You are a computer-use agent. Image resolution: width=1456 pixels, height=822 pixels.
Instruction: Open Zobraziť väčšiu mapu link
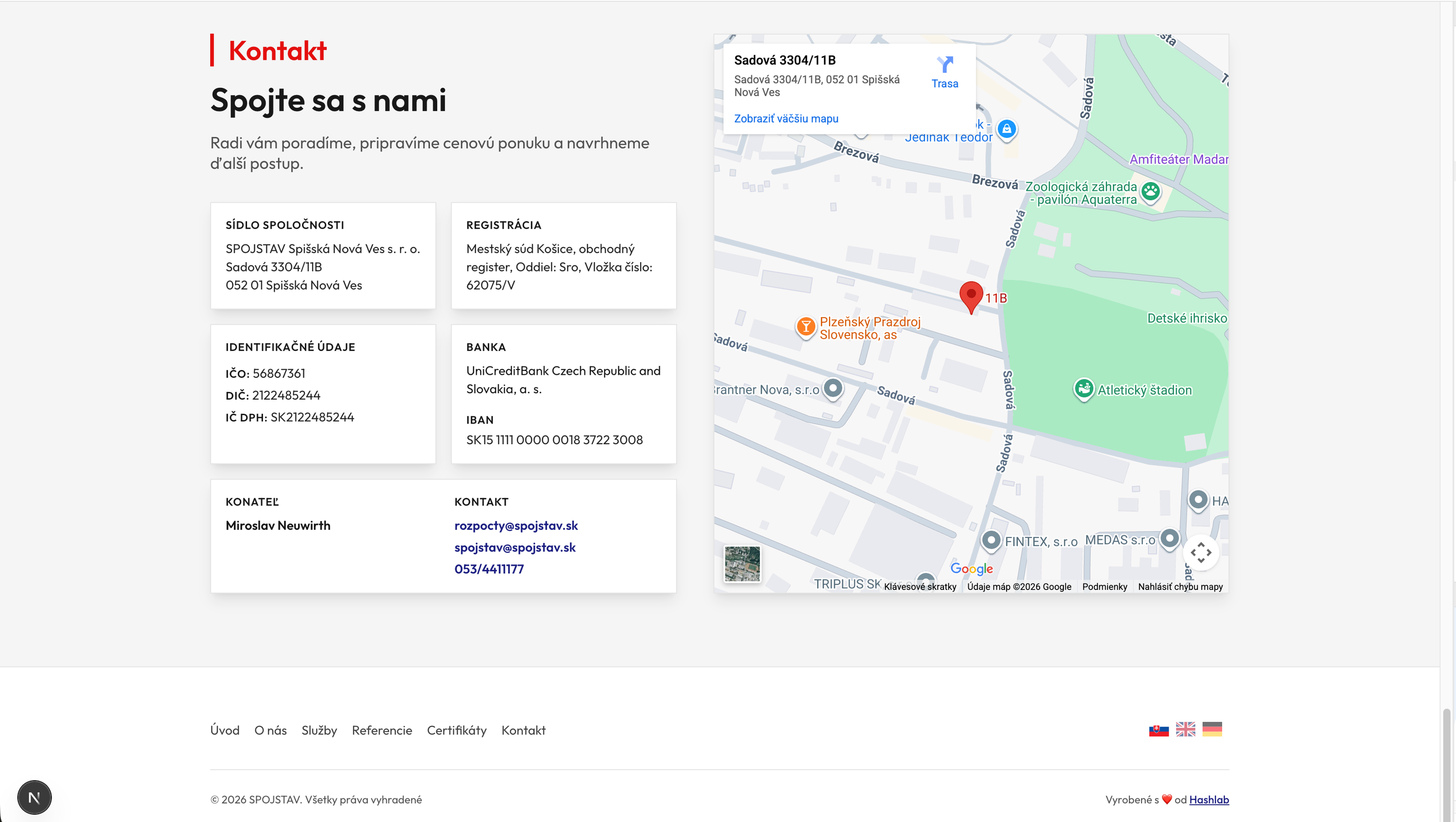point(786,119)
